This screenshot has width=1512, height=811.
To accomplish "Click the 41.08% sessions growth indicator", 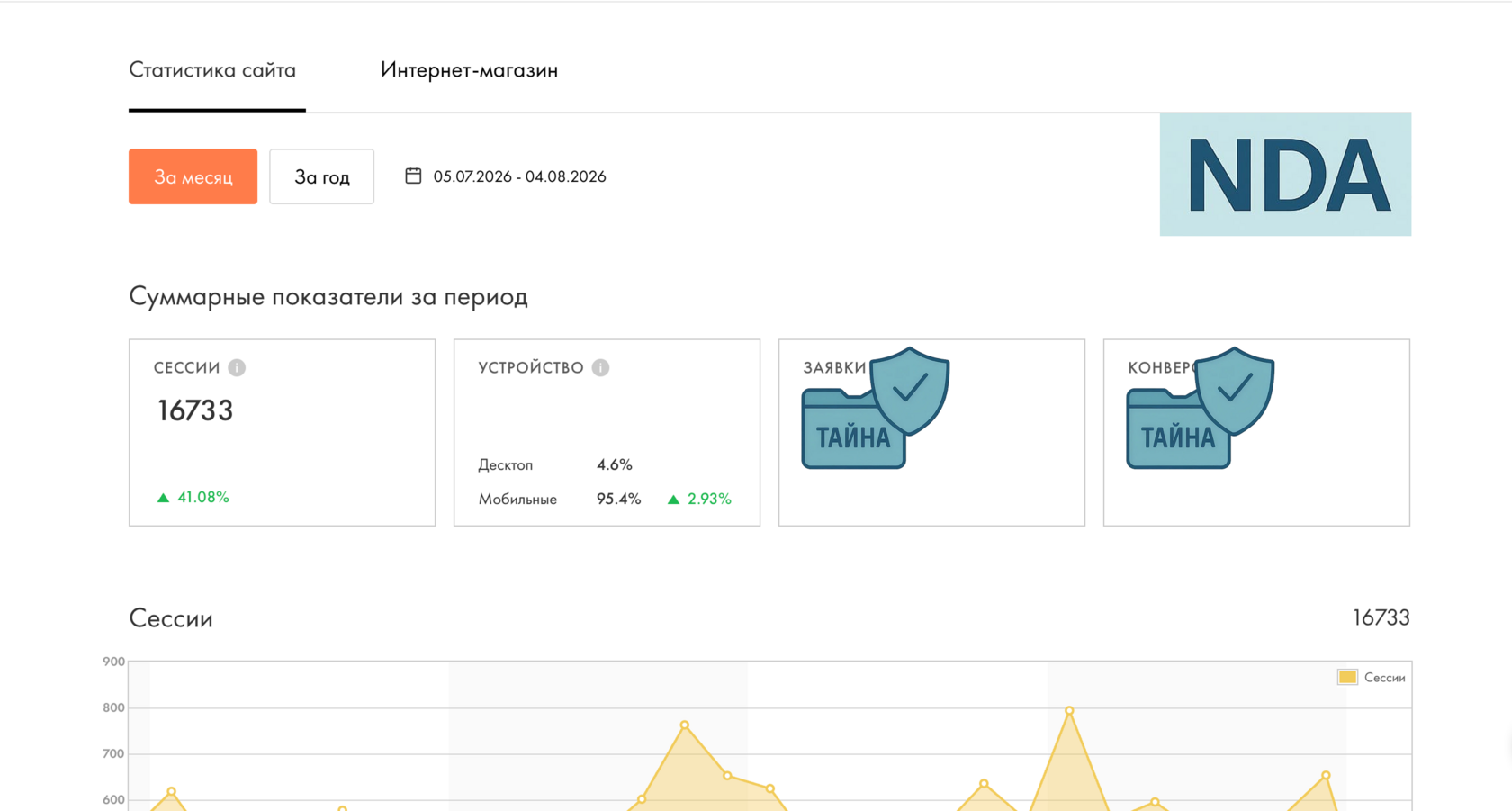I will pos(193,497).
